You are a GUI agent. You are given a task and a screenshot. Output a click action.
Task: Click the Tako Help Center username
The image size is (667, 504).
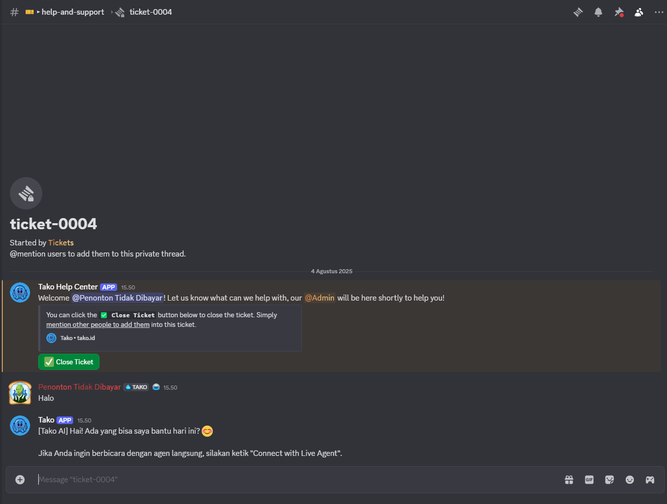point(68,287)
